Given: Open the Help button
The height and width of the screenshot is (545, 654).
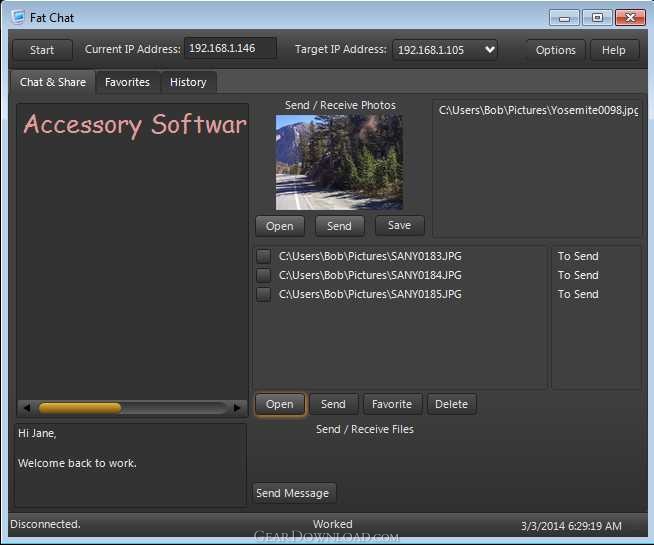Looking at the screenshot, I should pyautogui.click(x=614, y=50).
